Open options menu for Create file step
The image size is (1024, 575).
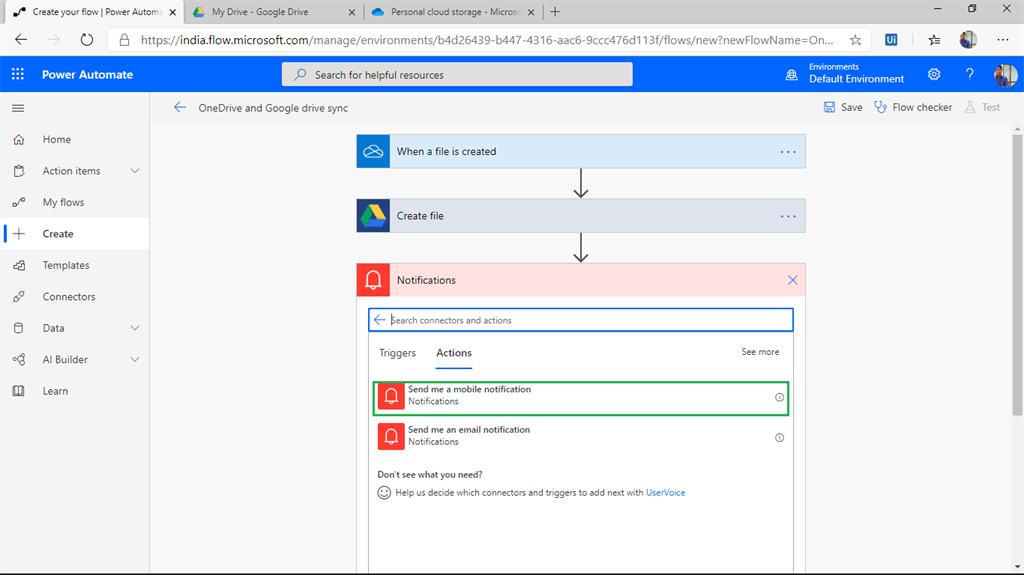click(788, 216)
